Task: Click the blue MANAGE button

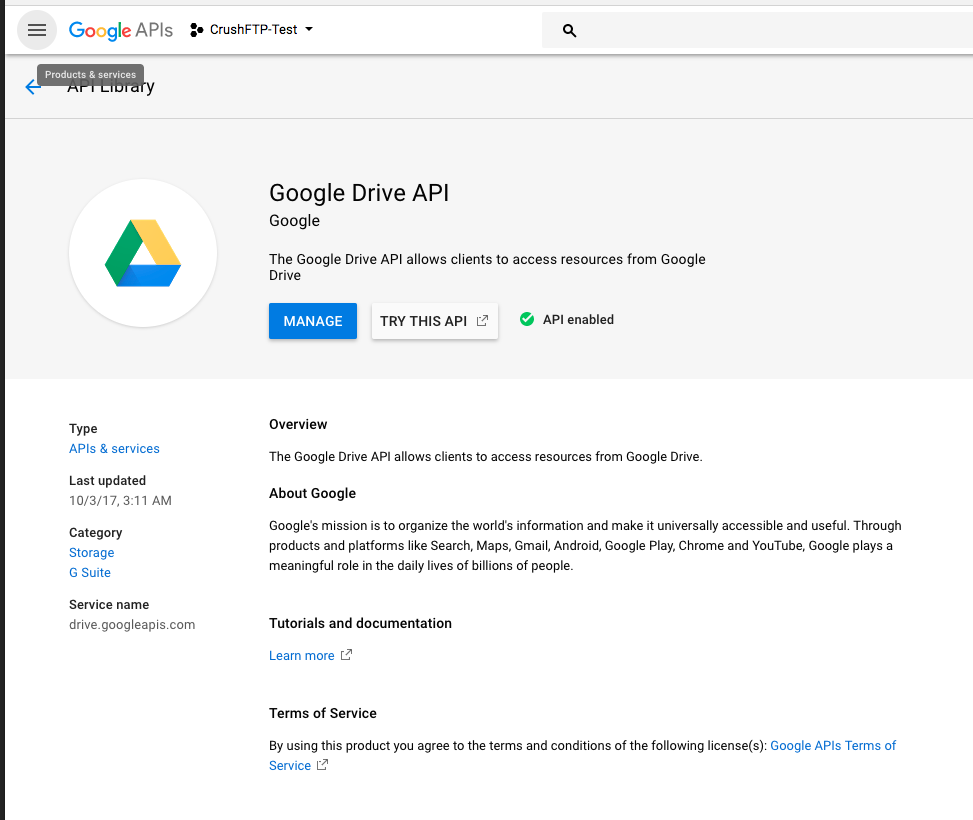Action: 313,321
